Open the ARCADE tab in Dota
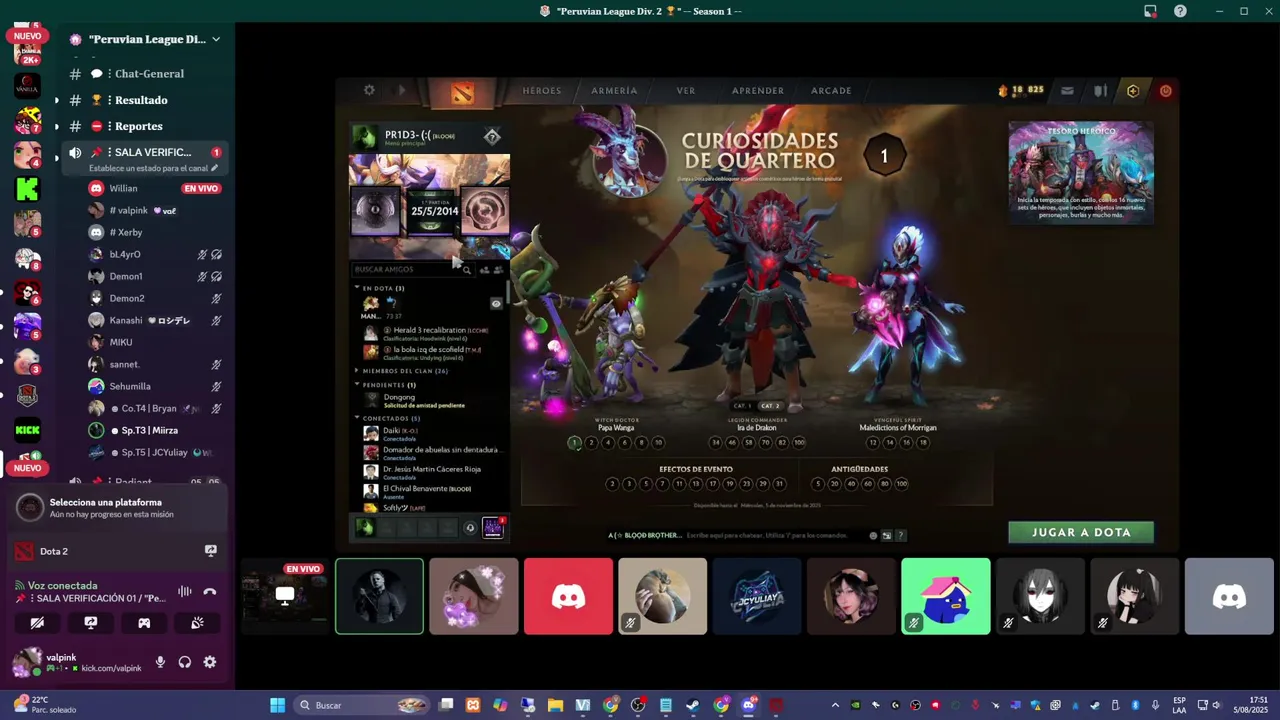The width and height of the screenshot is (1280, 720). 831,91
